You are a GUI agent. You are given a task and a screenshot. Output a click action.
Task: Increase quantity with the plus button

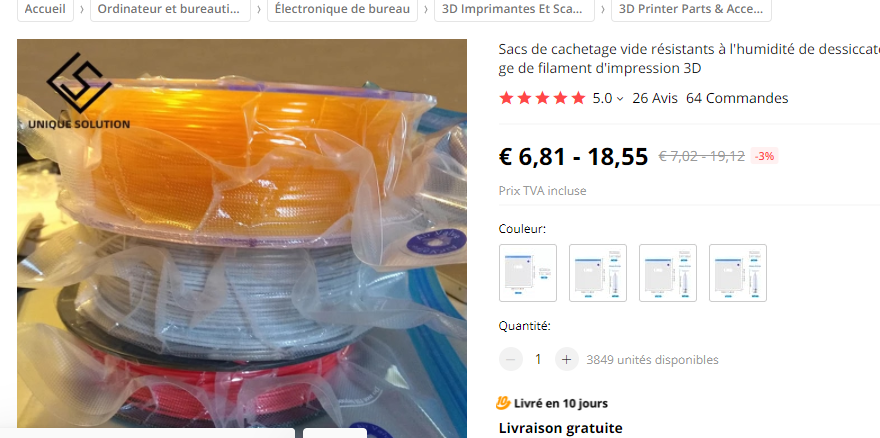[x=567, y=359]
